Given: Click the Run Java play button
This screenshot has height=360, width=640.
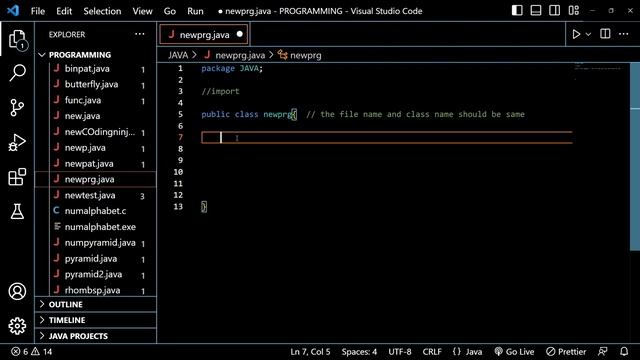Looking at the screenshot, I should pyautogui.click(x=576, y=34).
